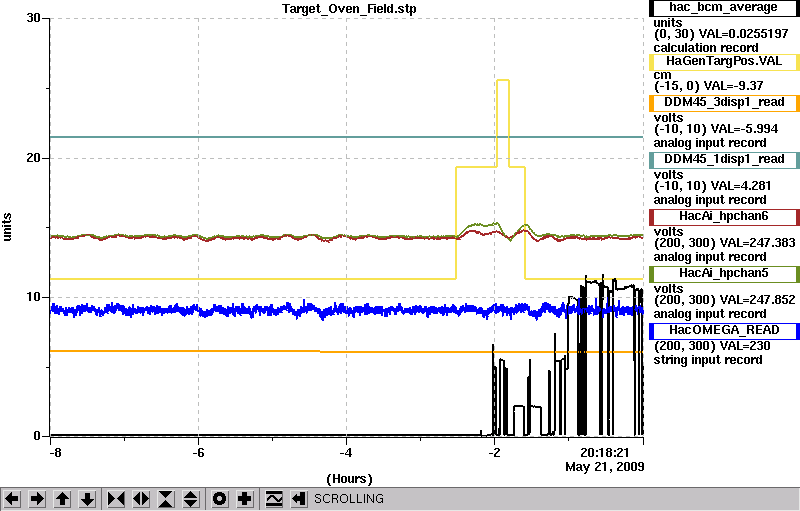Click the 'calculation record' legend text
Image resolution: width=800 pixels, height=511 pixels.
pos(706,48)
